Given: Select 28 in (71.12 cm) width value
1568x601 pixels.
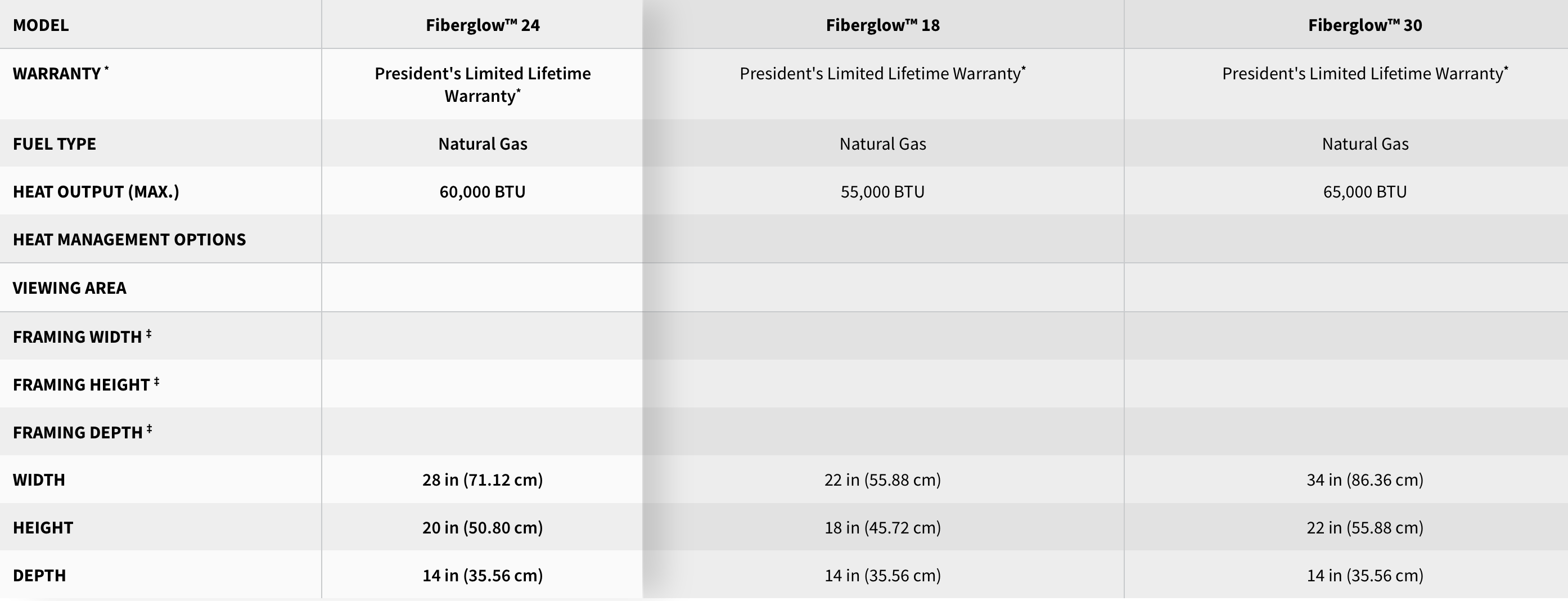Looking at the screenshot, I should coord(482,480).
